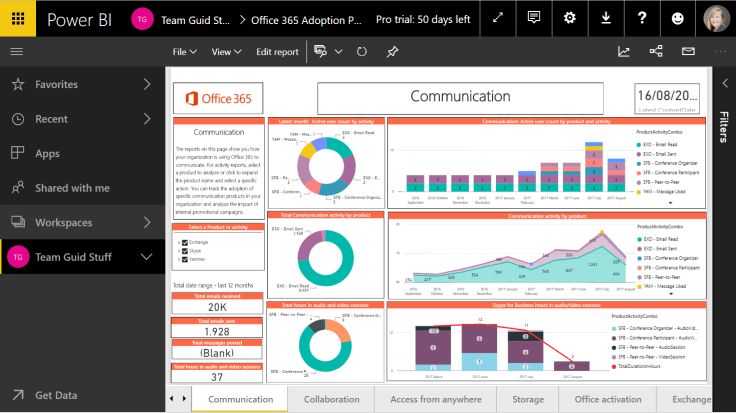This screenshot has width=736, height=413.
Task: Open the Power BI app launcher grid
Action: (17, 18)
